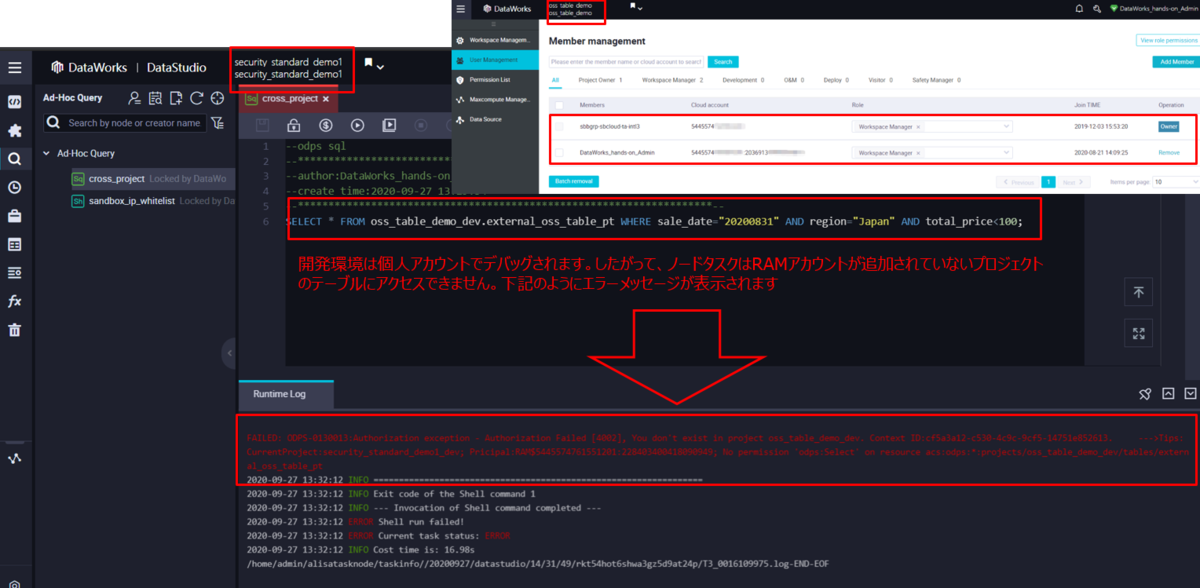1200x588 pixels.
Task: Click the code search icon in Ad-Hoc Query
Action: pyautogui.click(x=155, y=98)
